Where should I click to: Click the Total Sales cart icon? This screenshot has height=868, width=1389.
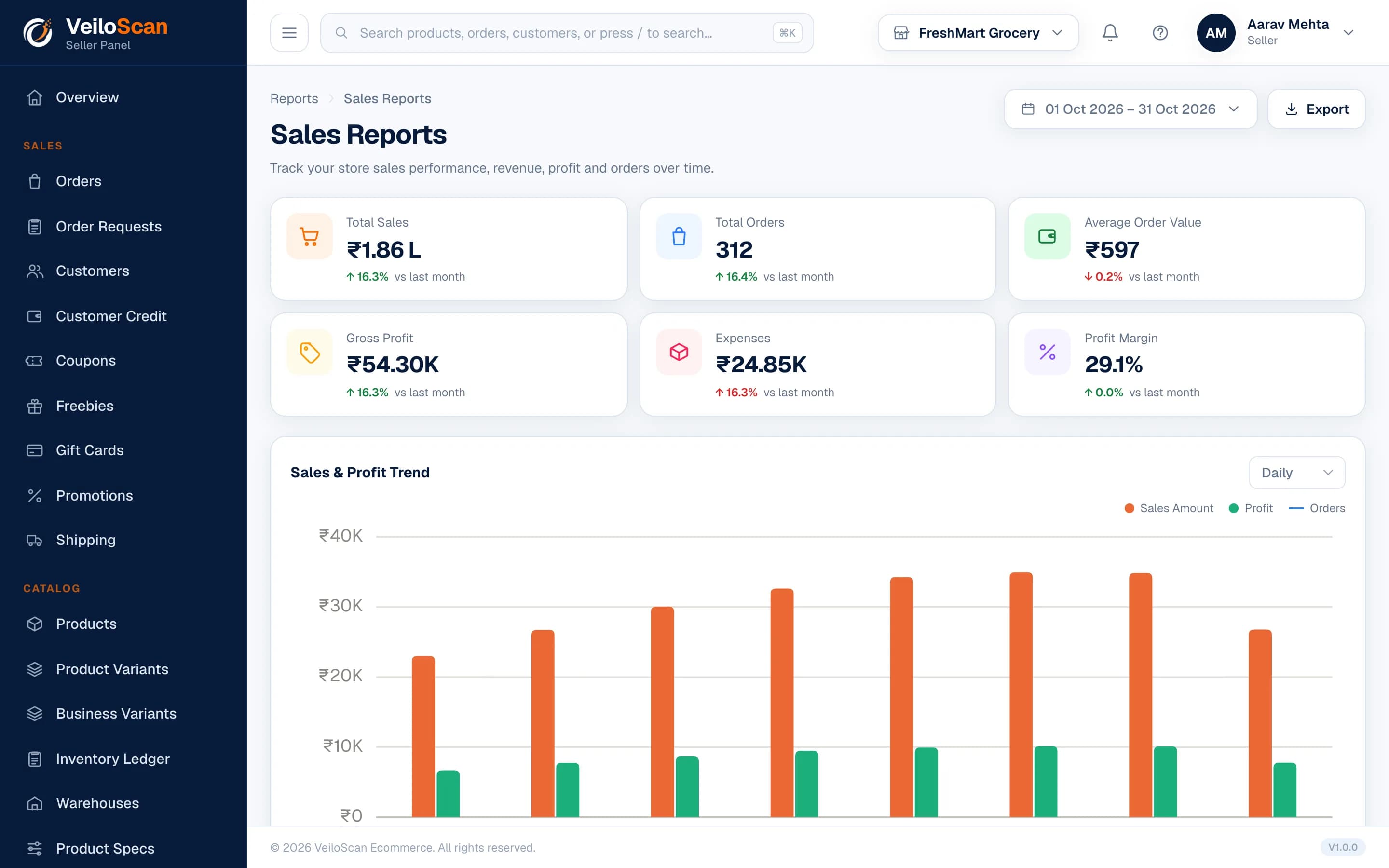[309, 236]
